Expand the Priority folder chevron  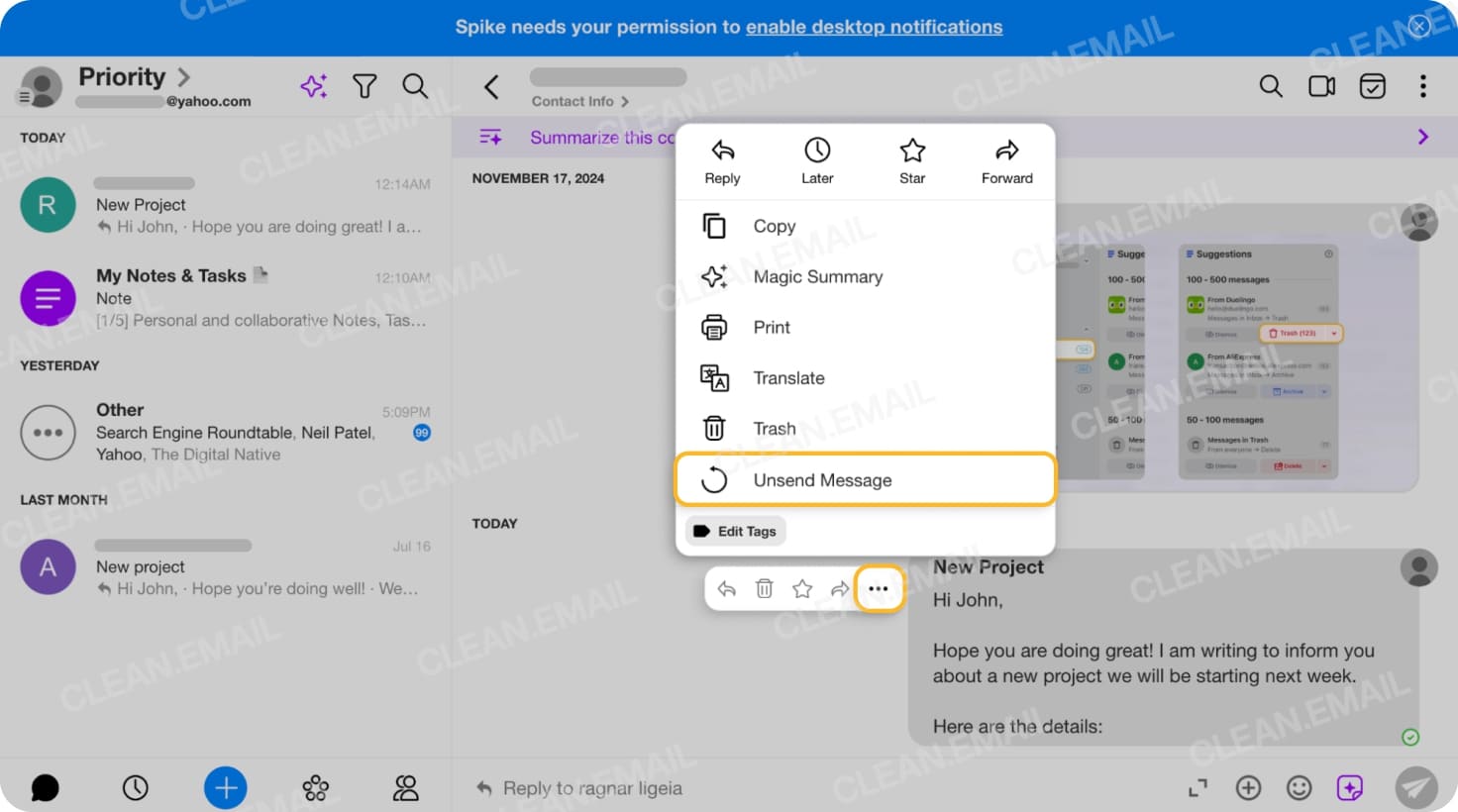pyautogui.click(x=184, y=76)
